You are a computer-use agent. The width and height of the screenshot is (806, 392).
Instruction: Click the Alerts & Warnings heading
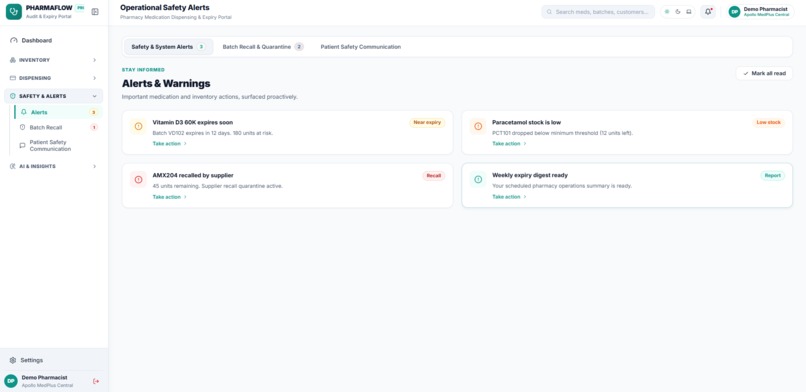point(166,84)
